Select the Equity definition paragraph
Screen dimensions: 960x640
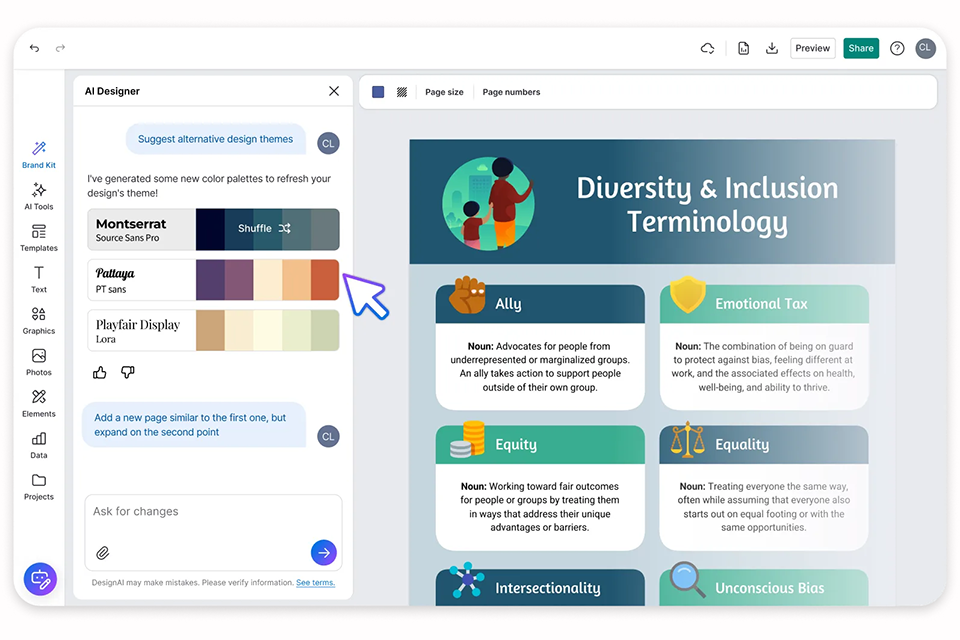coord(540,506)
